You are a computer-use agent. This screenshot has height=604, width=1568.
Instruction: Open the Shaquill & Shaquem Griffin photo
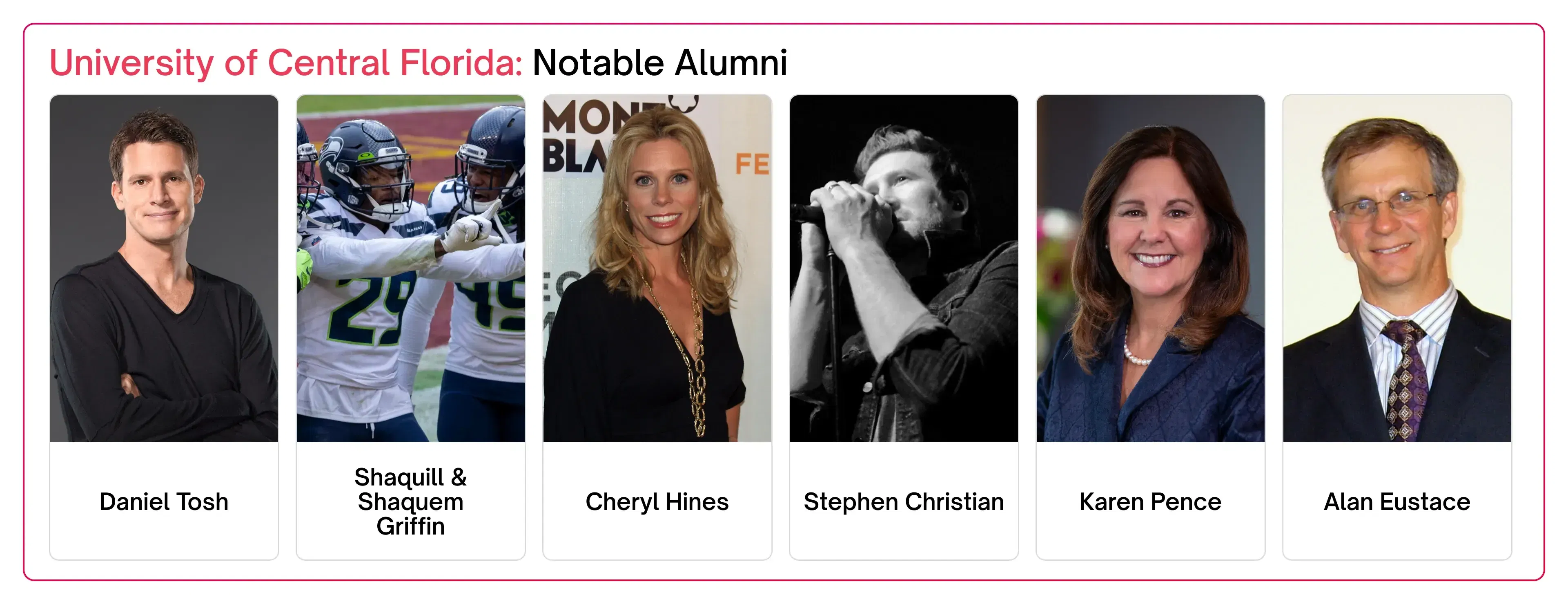[410, 268]
